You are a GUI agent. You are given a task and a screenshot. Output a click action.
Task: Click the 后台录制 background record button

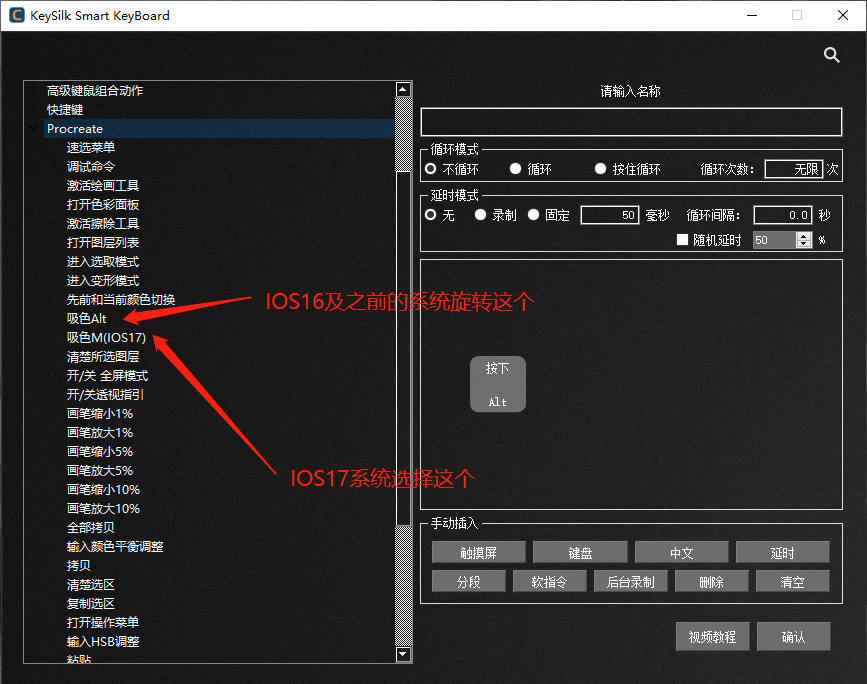pyautogui.click(x=630, y=581)
